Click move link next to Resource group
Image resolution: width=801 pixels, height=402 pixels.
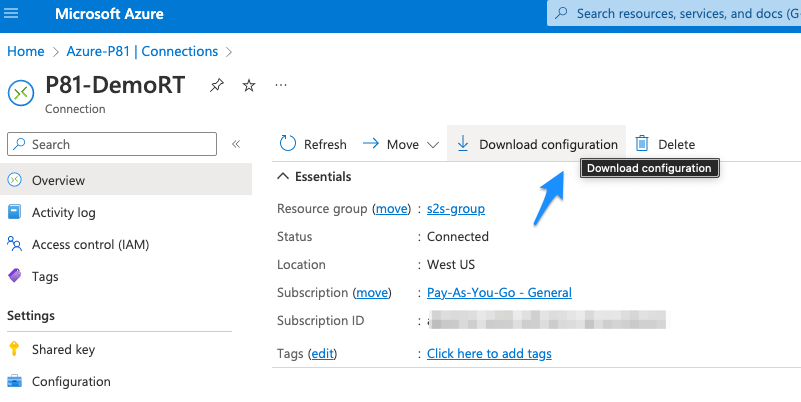(x=392, y=208)
